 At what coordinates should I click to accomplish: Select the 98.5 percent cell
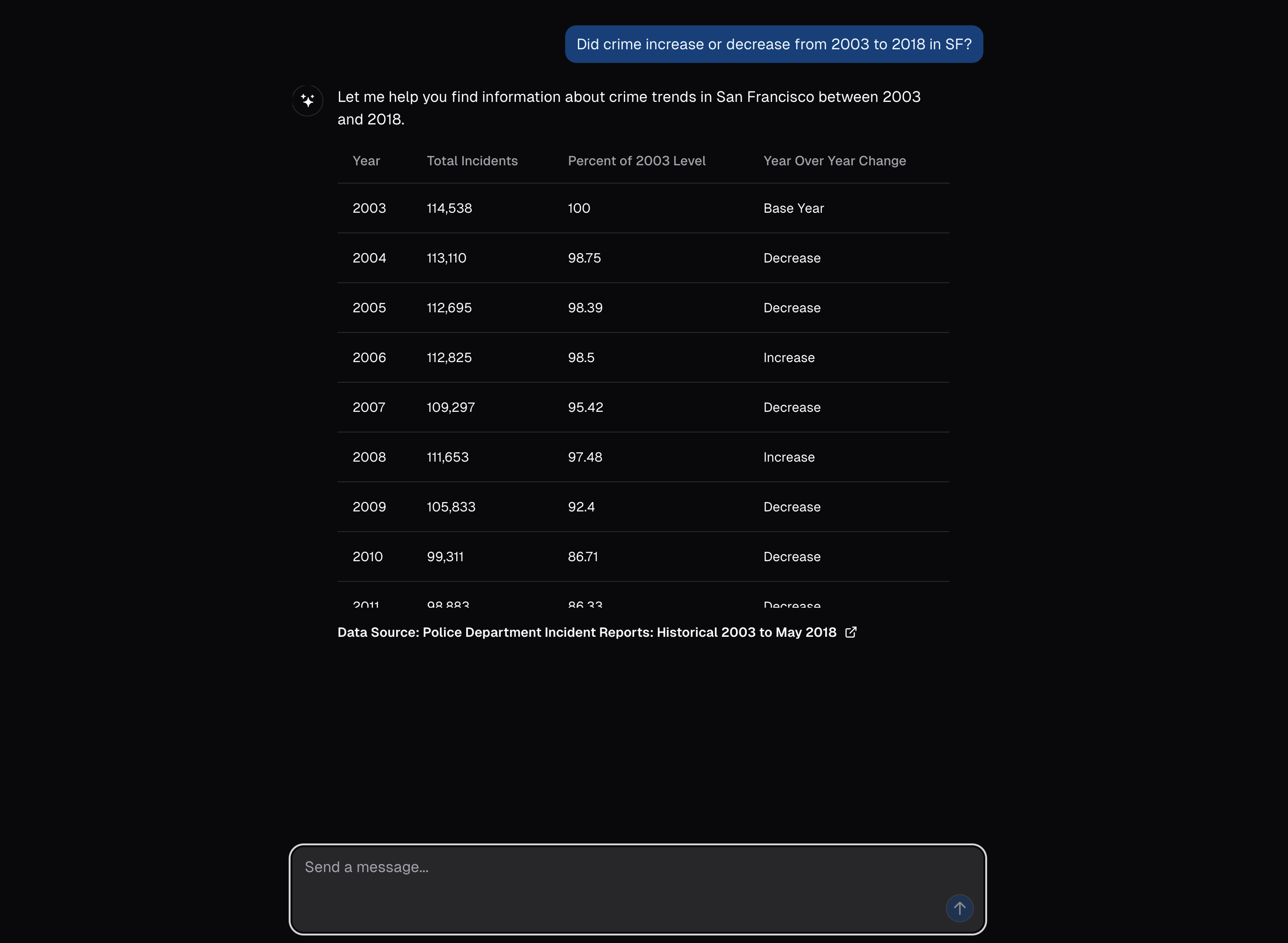(x=581, y=357)
